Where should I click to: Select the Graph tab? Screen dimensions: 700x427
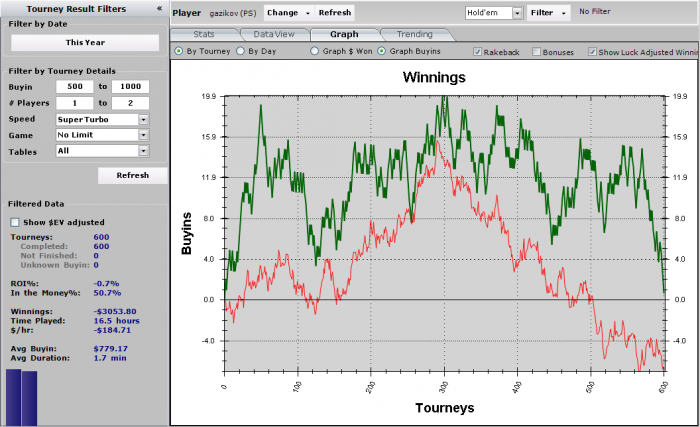(x=344, y=34)
